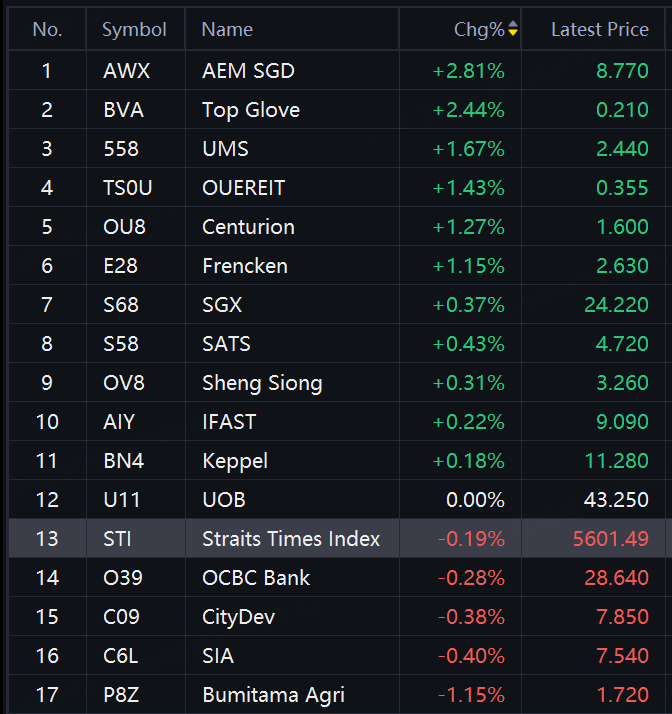Select the AWX symbol cell
The width and height of the screenshot is (672, 714).
[127, 71]
